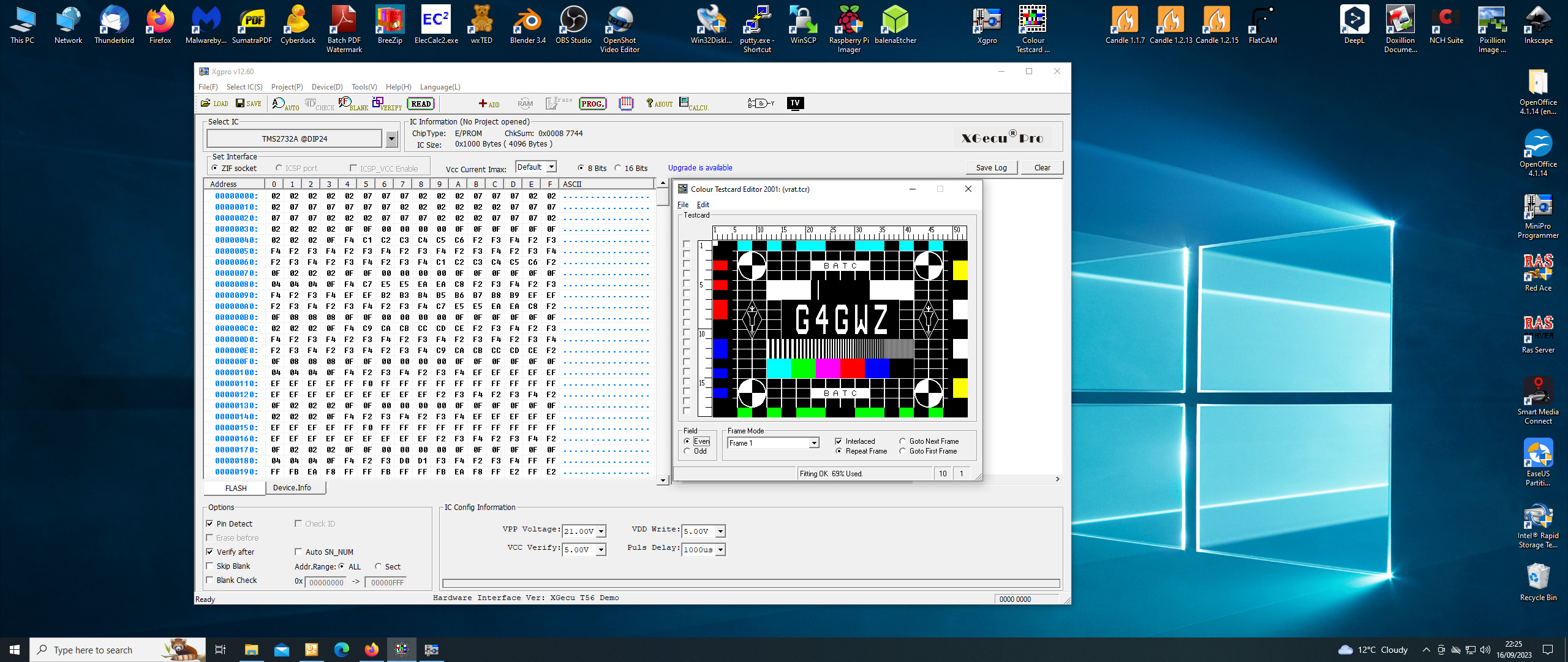
Task: Run AUTO chip detection tool
Action: tap(285, 104)
